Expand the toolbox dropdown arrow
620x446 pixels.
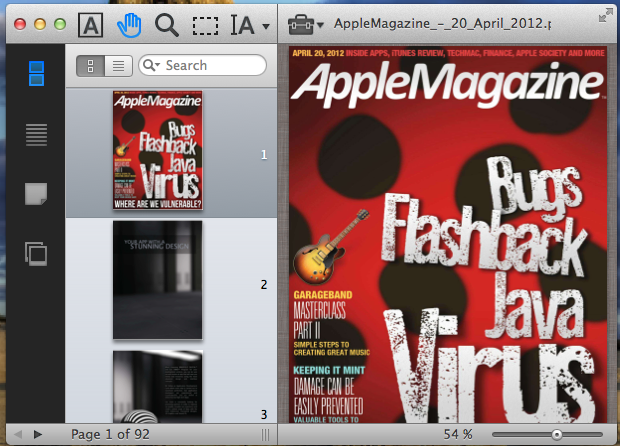tap(320, 25)
